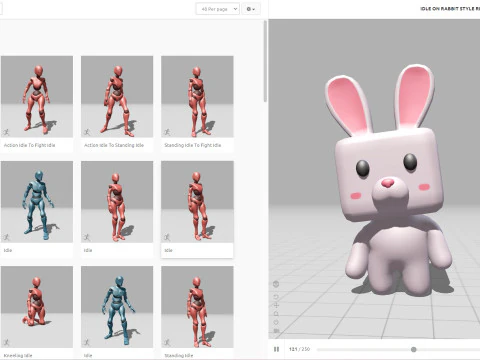Click the fifth viewer tool icon above camera icon

pos(276,322)
